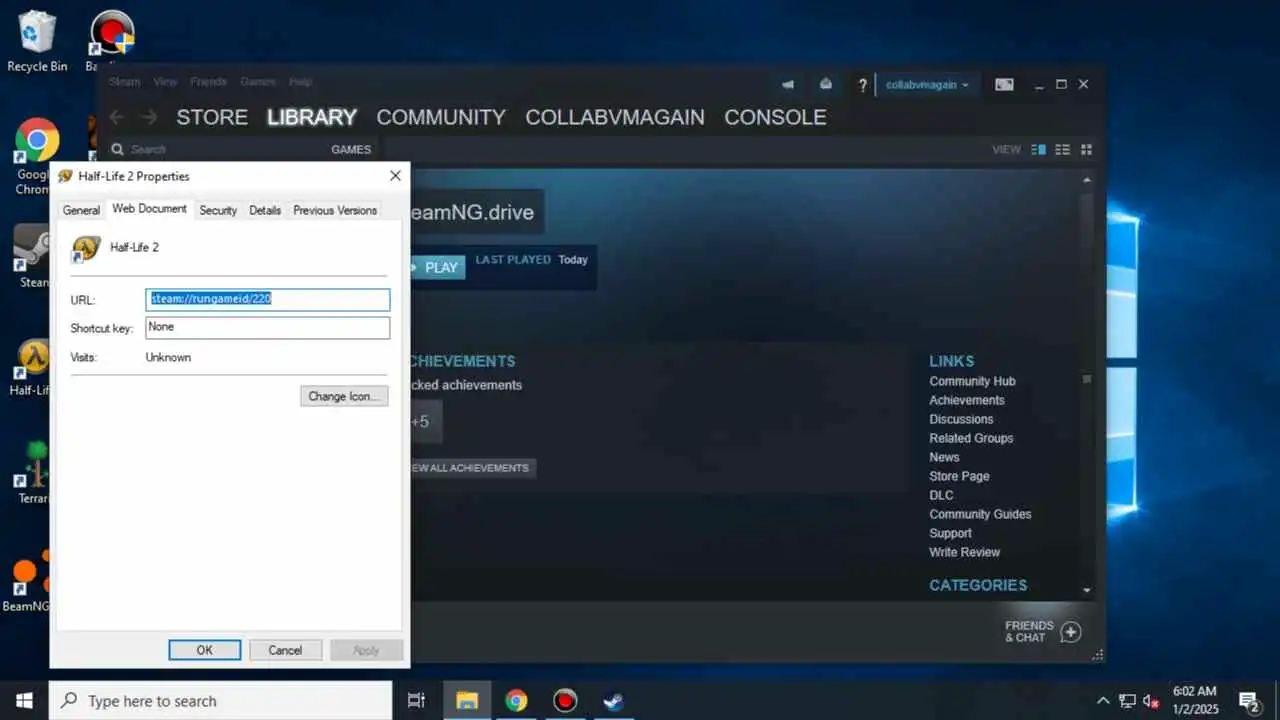Select the detail view icon in Steam
1280x720 pixels.
coord(1038,149)
